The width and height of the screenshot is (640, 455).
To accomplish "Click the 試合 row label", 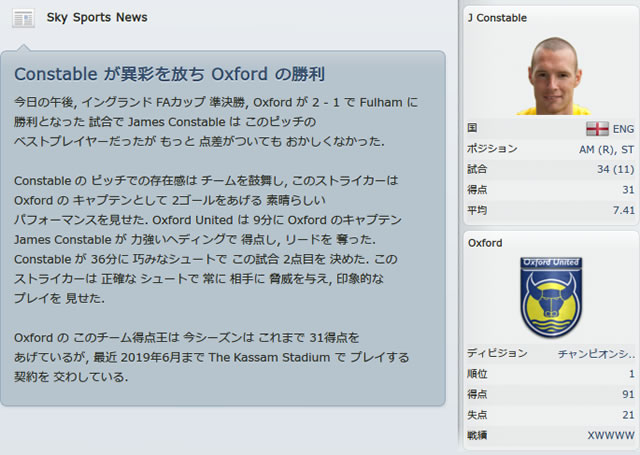I will tap(477, 169).
